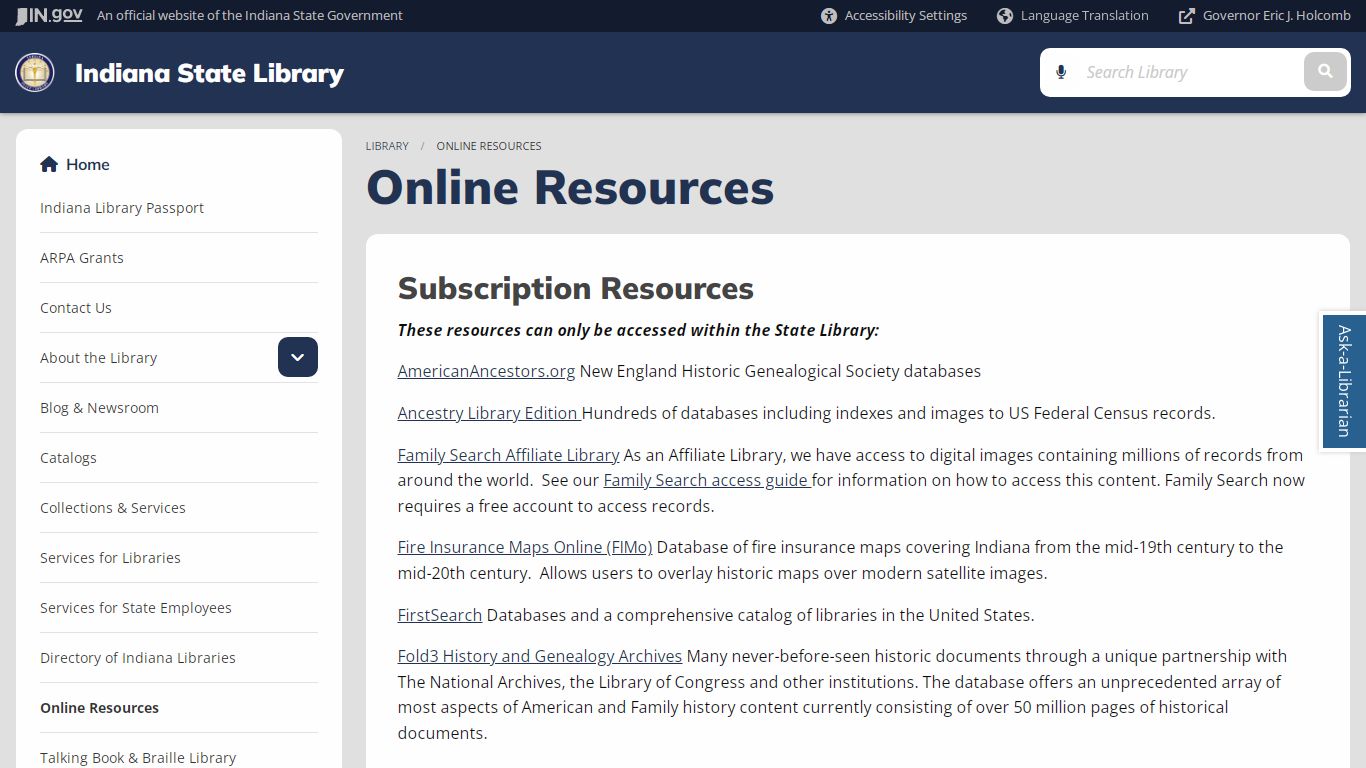Viewport: 1366px width, 768px height.
Task: Click 'An official website of the Indiana State Government'
Action: pos(250,16)
